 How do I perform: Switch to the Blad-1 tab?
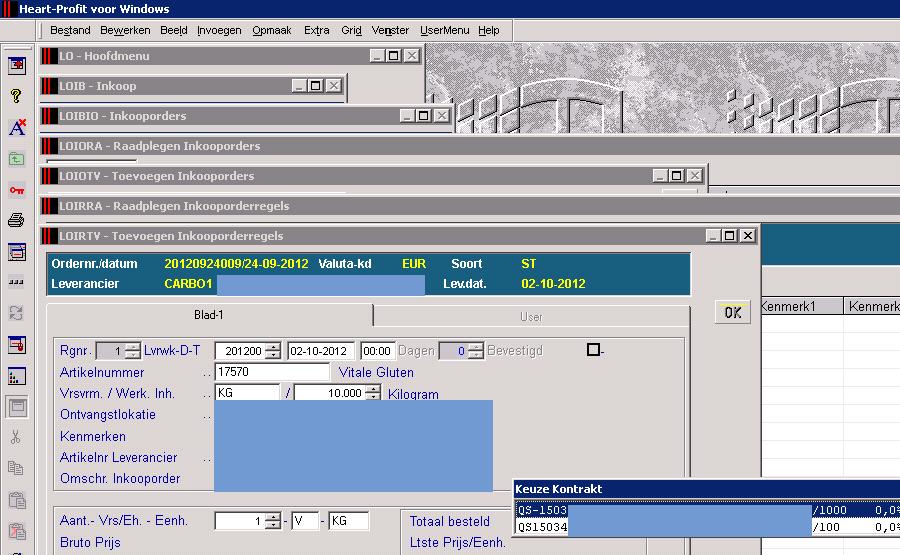pyautogui.click(x=209, y=315)
